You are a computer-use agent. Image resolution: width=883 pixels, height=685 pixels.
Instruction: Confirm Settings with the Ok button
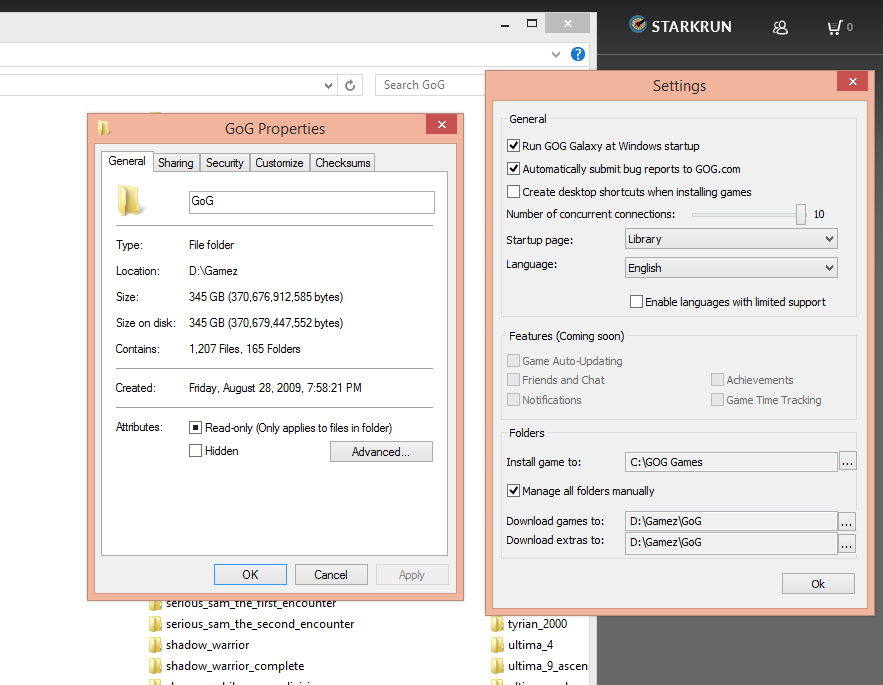(x=818, y=584)
